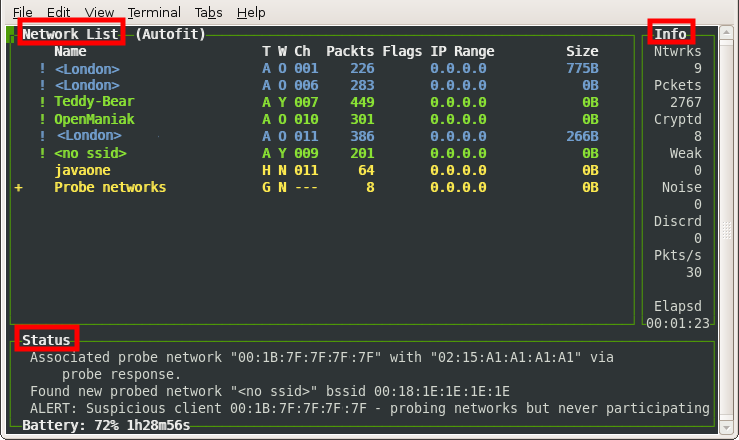
Task: Open the Edit menu
Action: [58, 12]
